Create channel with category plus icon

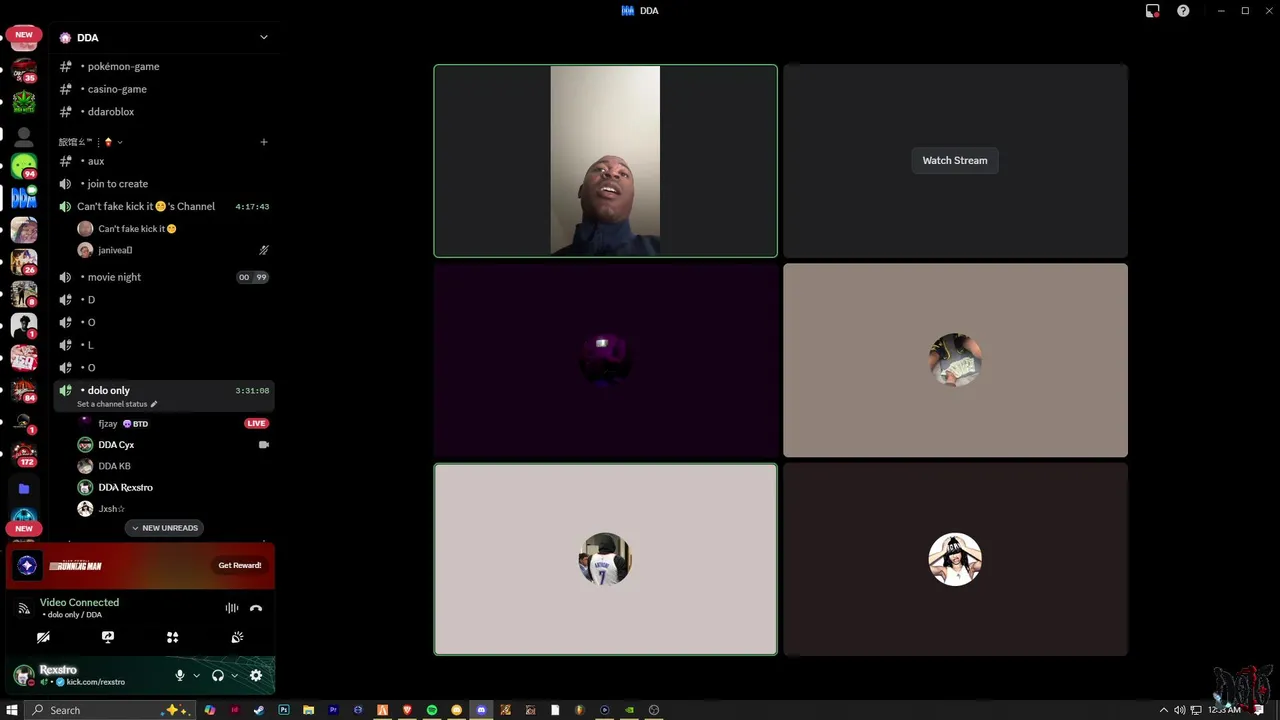click(264, 142)
